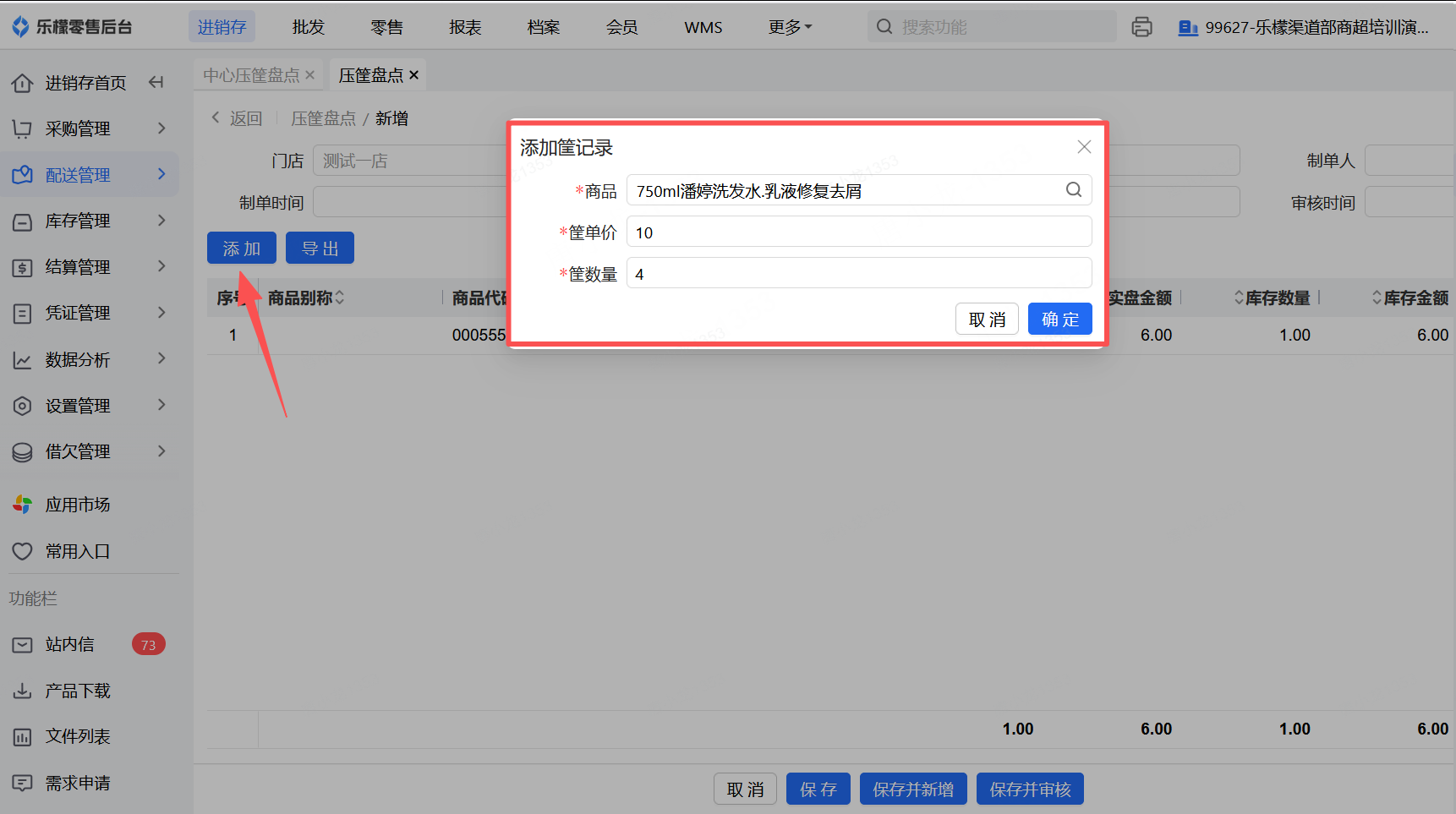Close the 添加筐记录 dialog with X
The height and width of the screenshot is (814, 1456).
click(1084, 147)
